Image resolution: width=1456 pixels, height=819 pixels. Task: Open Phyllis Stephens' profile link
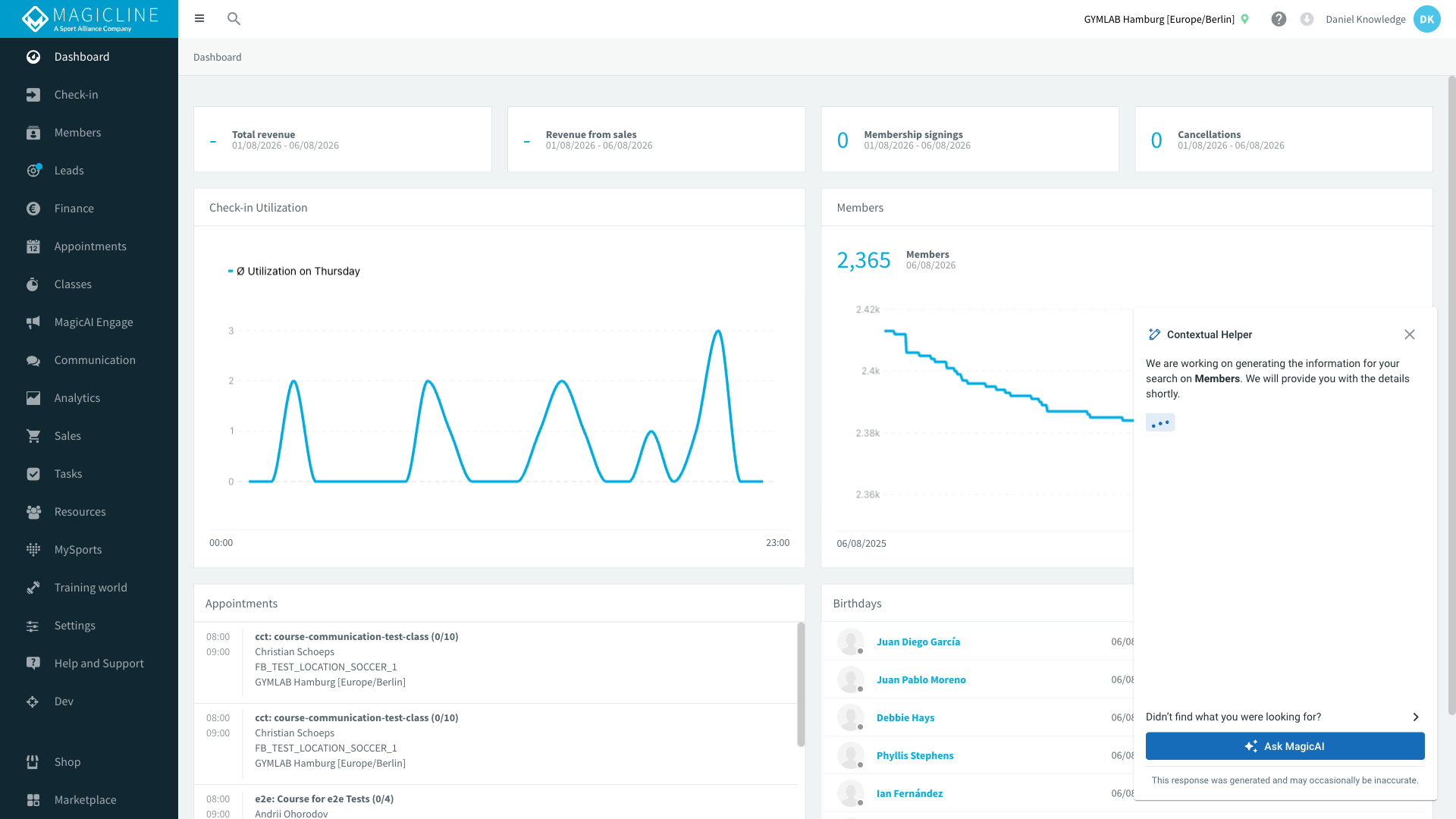tap(915, 755)
